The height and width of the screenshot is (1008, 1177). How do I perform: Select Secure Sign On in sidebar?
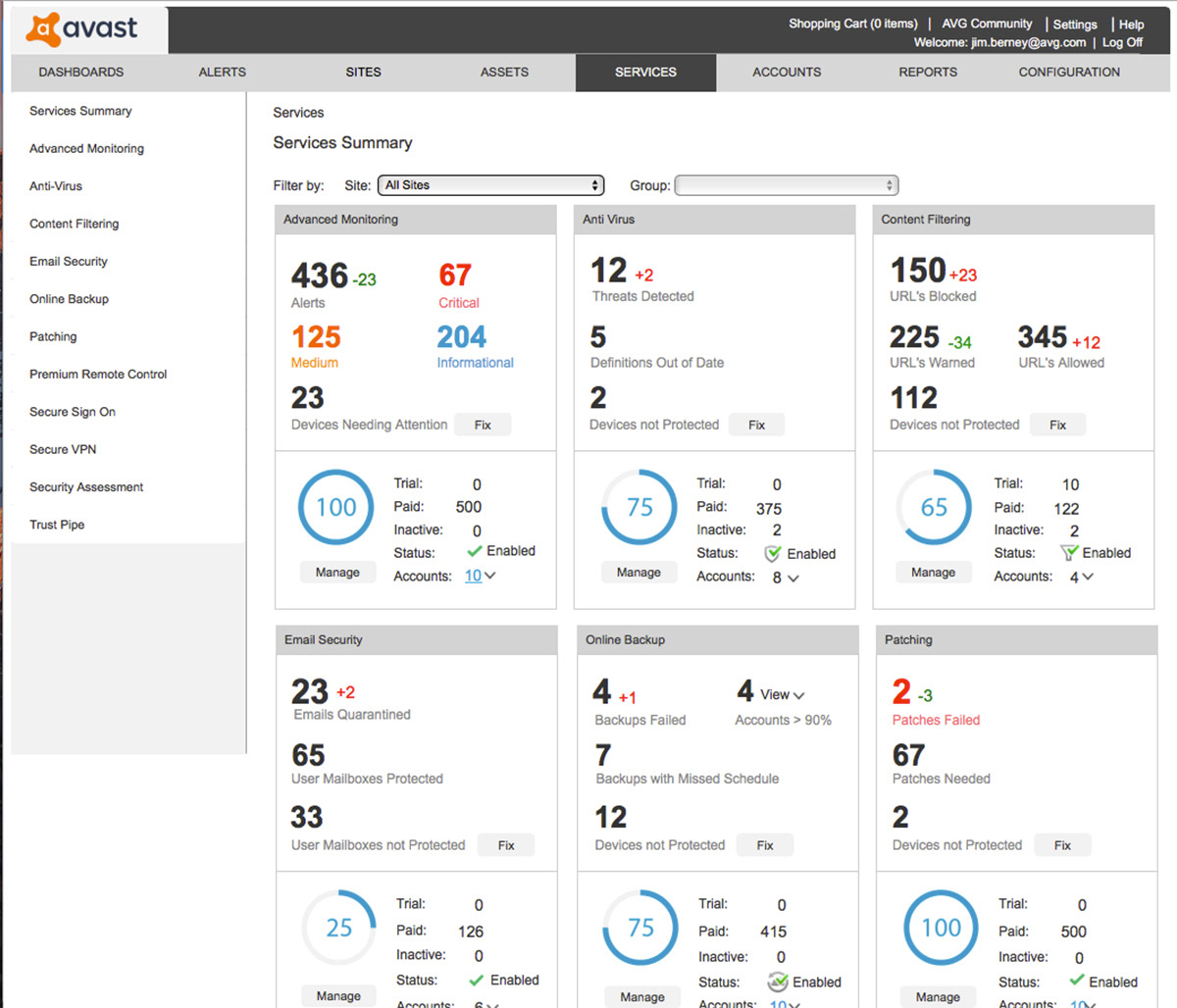pyautogui.click(x=73, y=412)
